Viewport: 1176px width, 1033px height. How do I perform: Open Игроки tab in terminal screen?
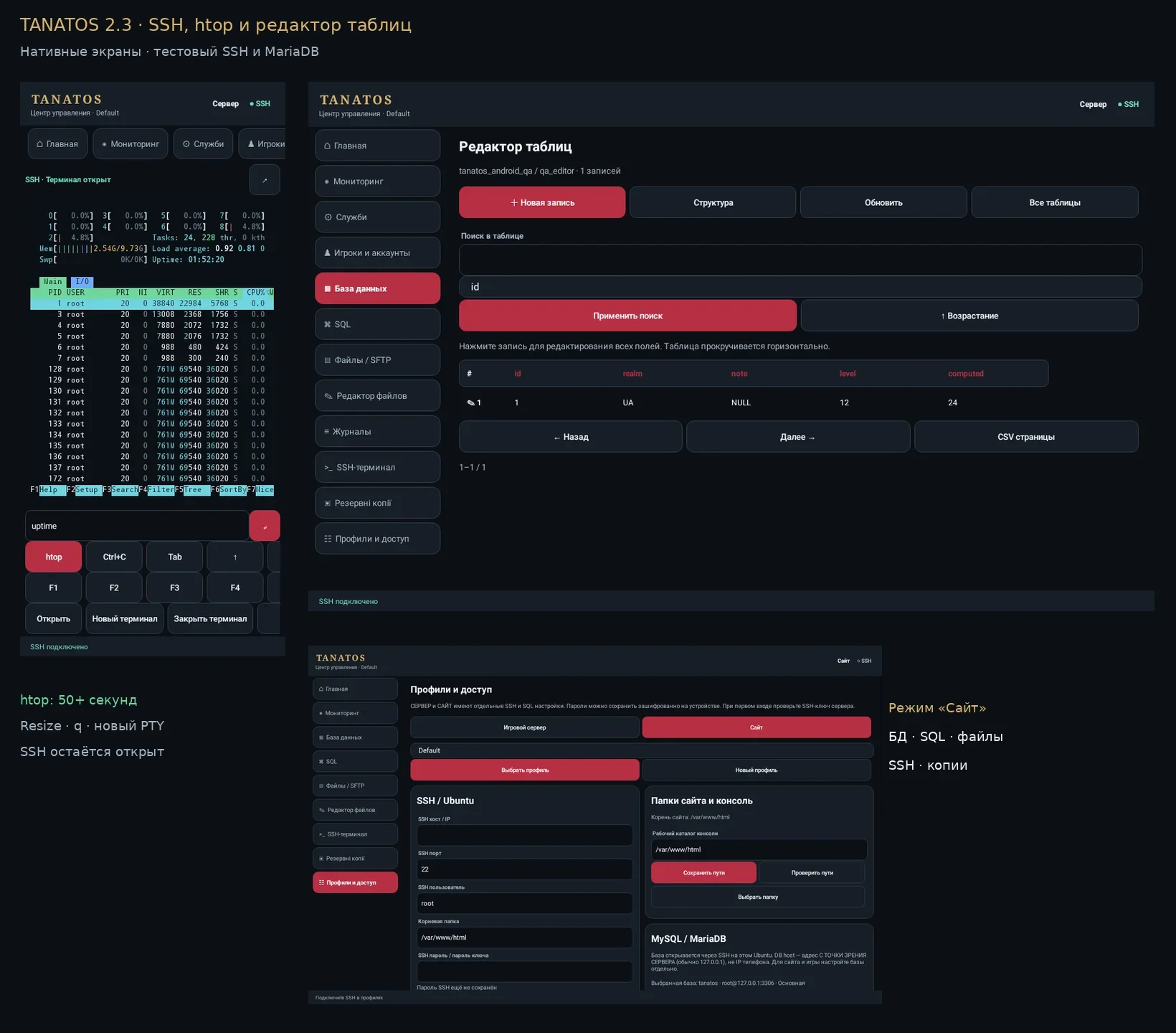point(262,143)
